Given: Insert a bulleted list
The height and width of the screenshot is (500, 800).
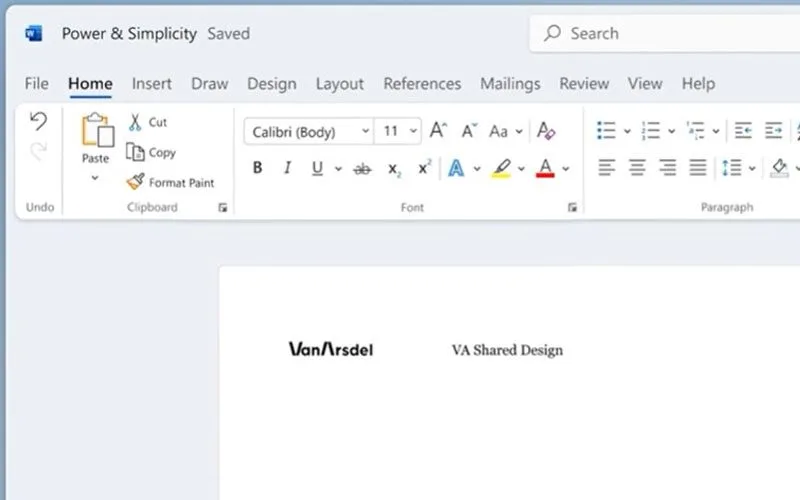Looking at the screenshot, I should tap(606, 131).
